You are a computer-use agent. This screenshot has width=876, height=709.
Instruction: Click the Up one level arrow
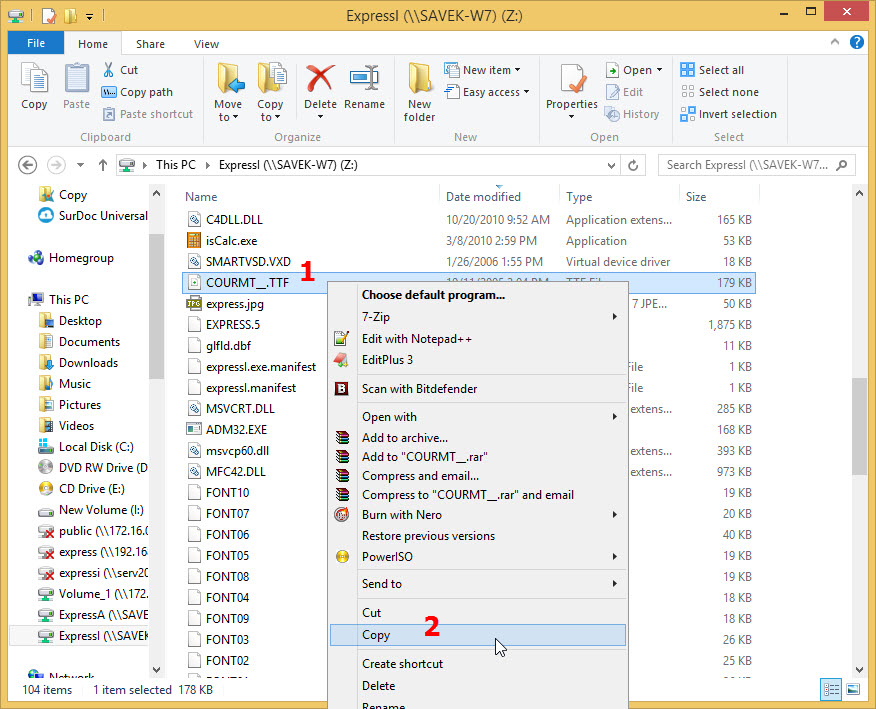pyautogui.click(x=102, y=165)
